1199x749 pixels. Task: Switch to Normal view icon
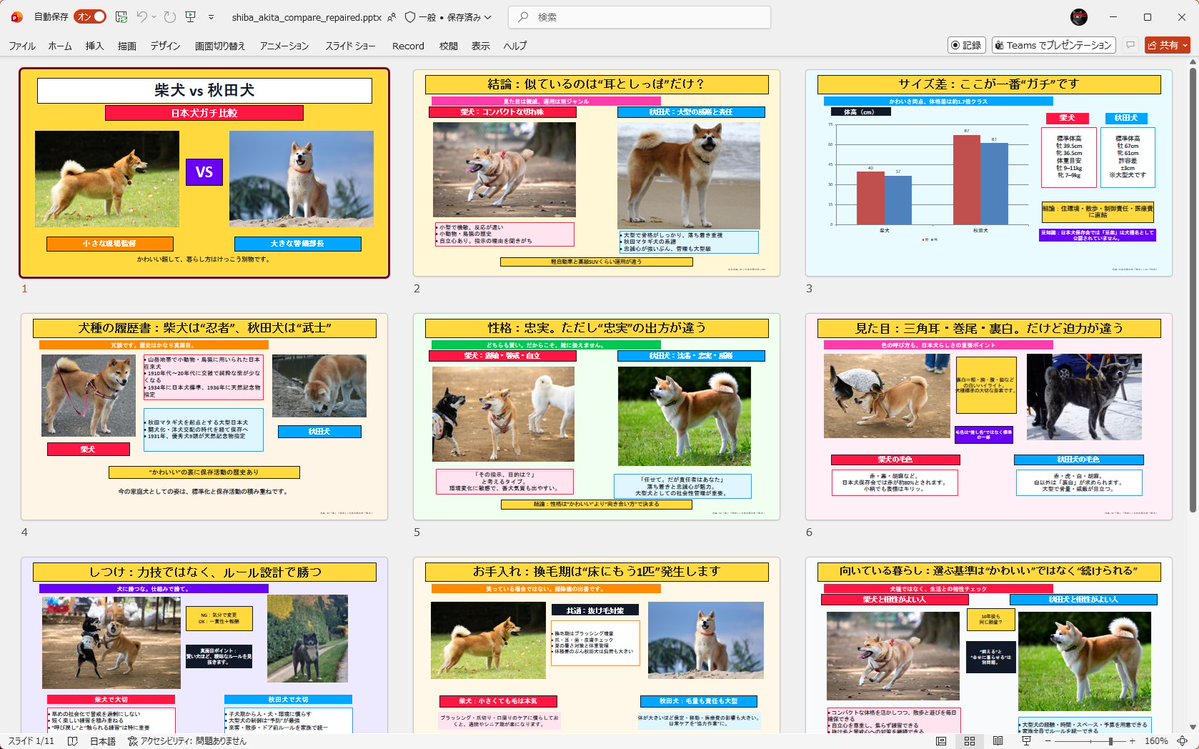(x=941, y=741)
